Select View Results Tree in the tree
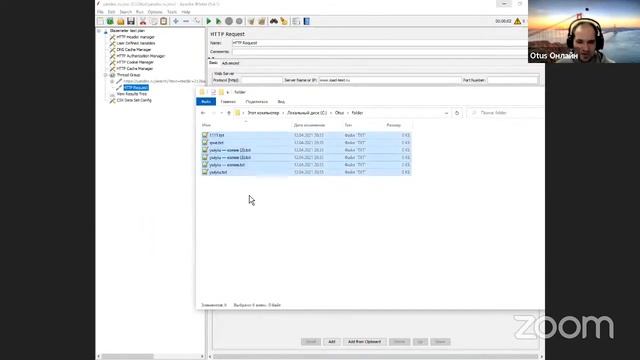 point(131,94)
